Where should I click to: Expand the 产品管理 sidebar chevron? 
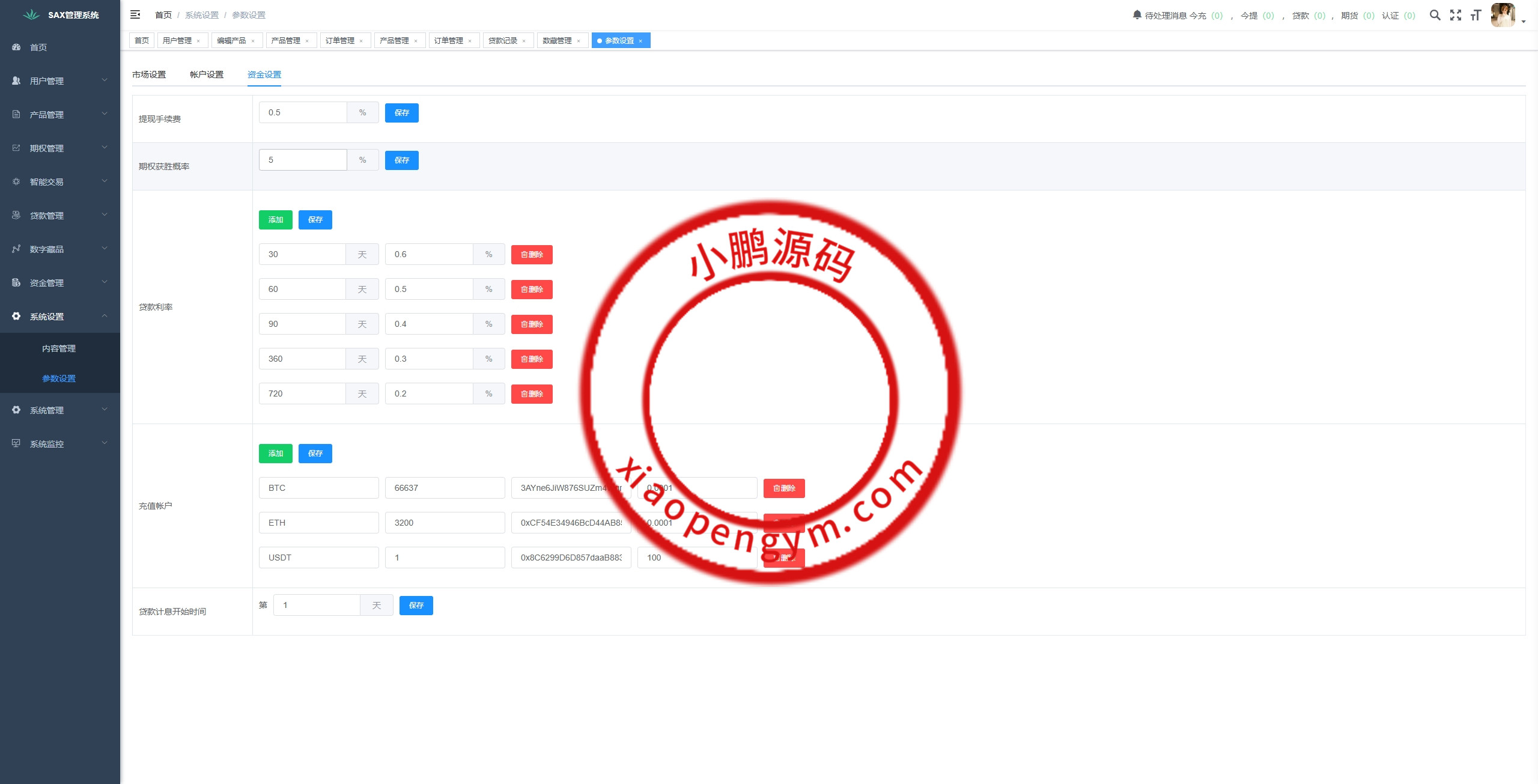(x=105, y=114)
